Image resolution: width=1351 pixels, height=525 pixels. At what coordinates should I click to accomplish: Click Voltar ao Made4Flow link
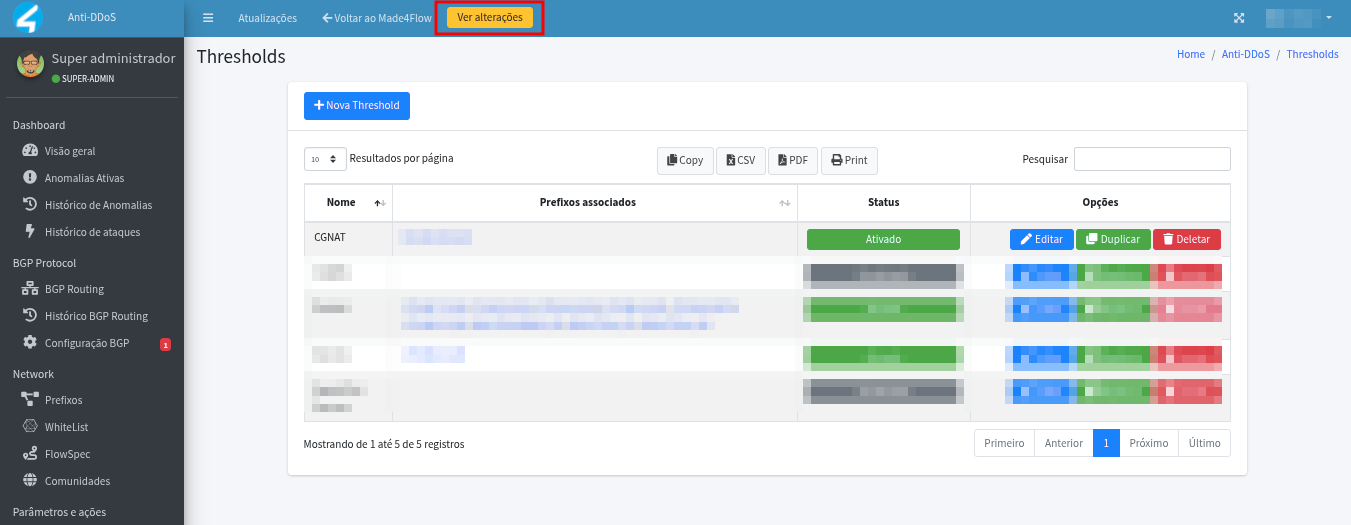pyautogui.click(x=377, y=18)
